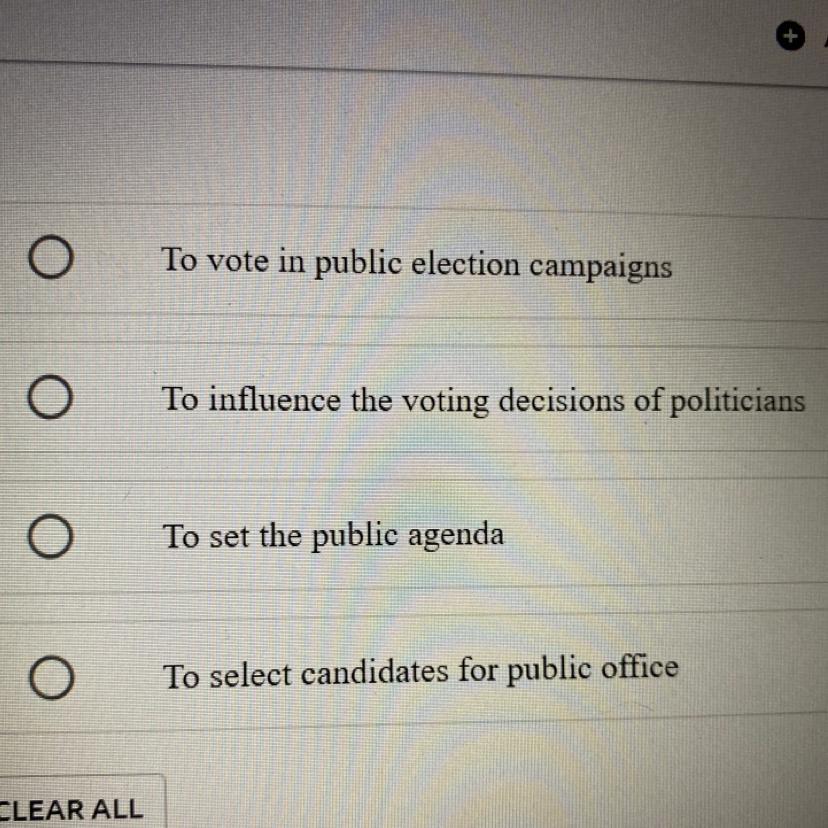This screenshot has width=828, height=828.
Task: Click the word "office" in the fourth answer
Action: [x=638, y=668]
